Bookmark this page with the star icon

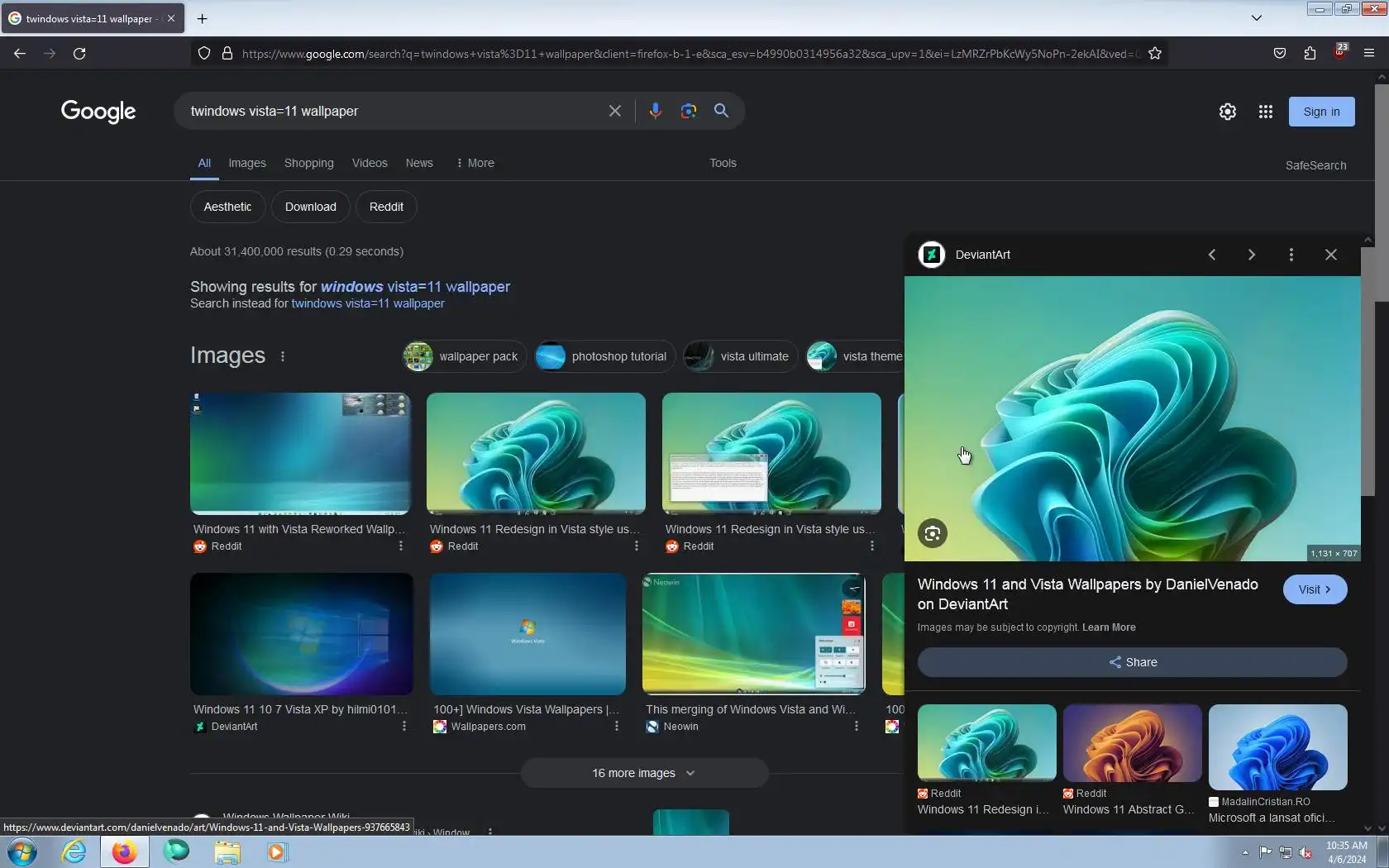coord(1155,54)
